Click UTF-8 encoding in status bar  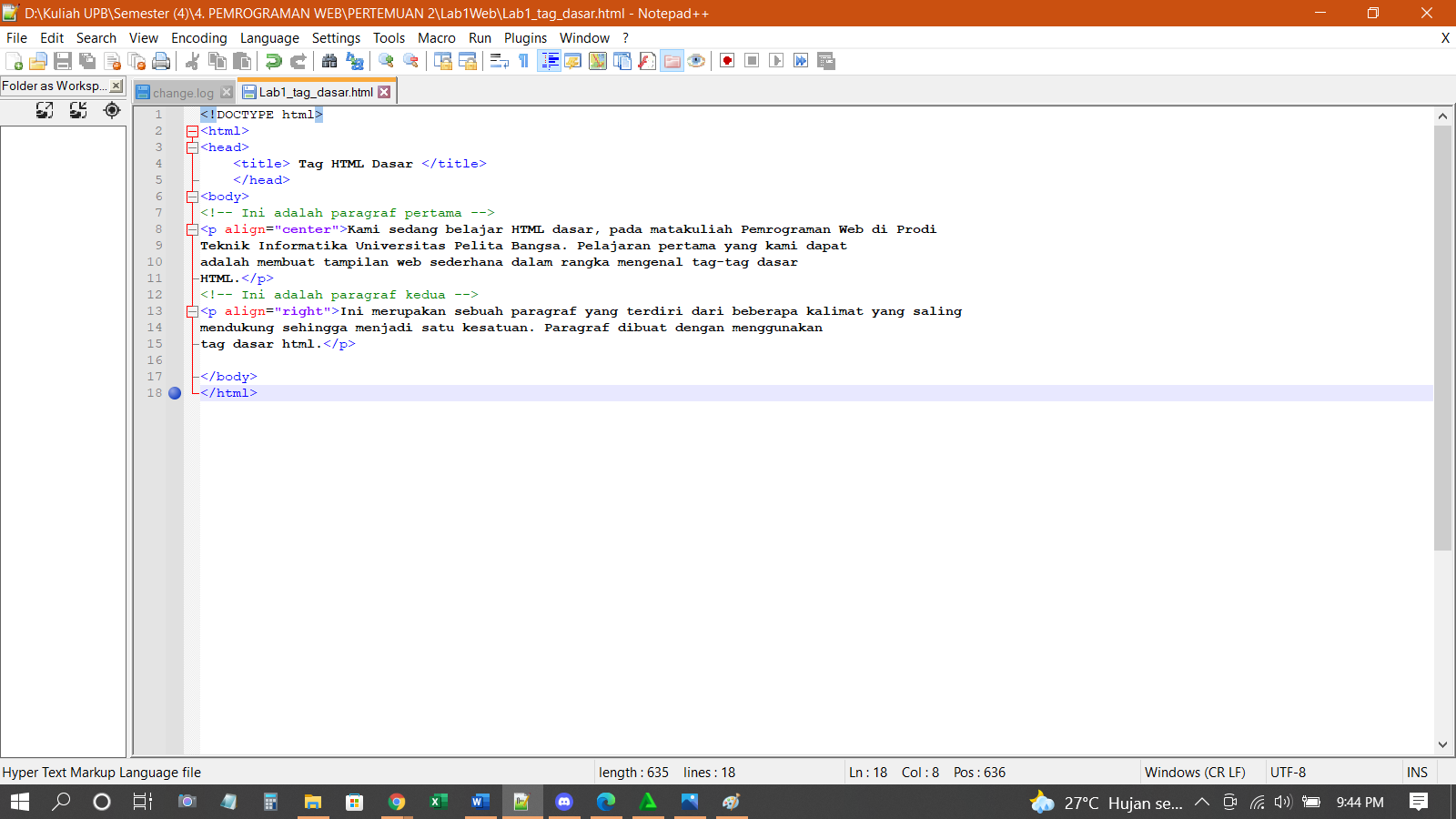coord(1288,773)
